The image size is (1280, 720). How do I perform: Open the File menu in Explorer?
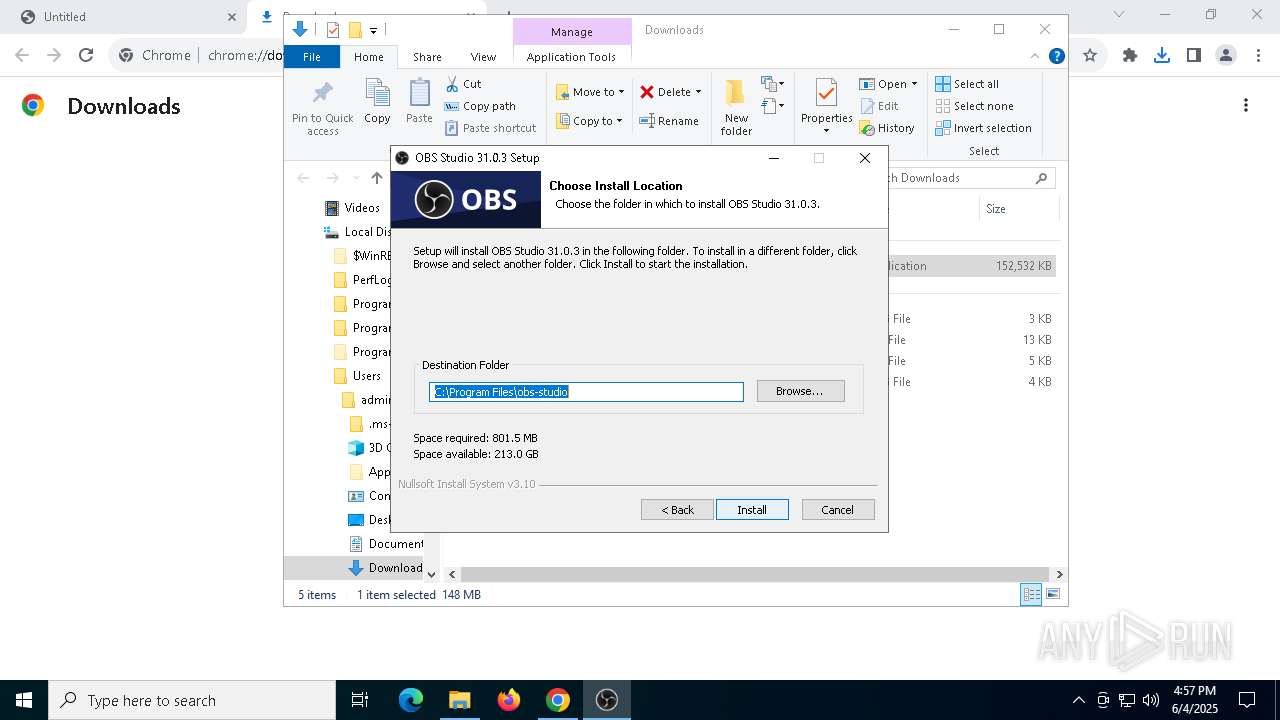[312, 57]
